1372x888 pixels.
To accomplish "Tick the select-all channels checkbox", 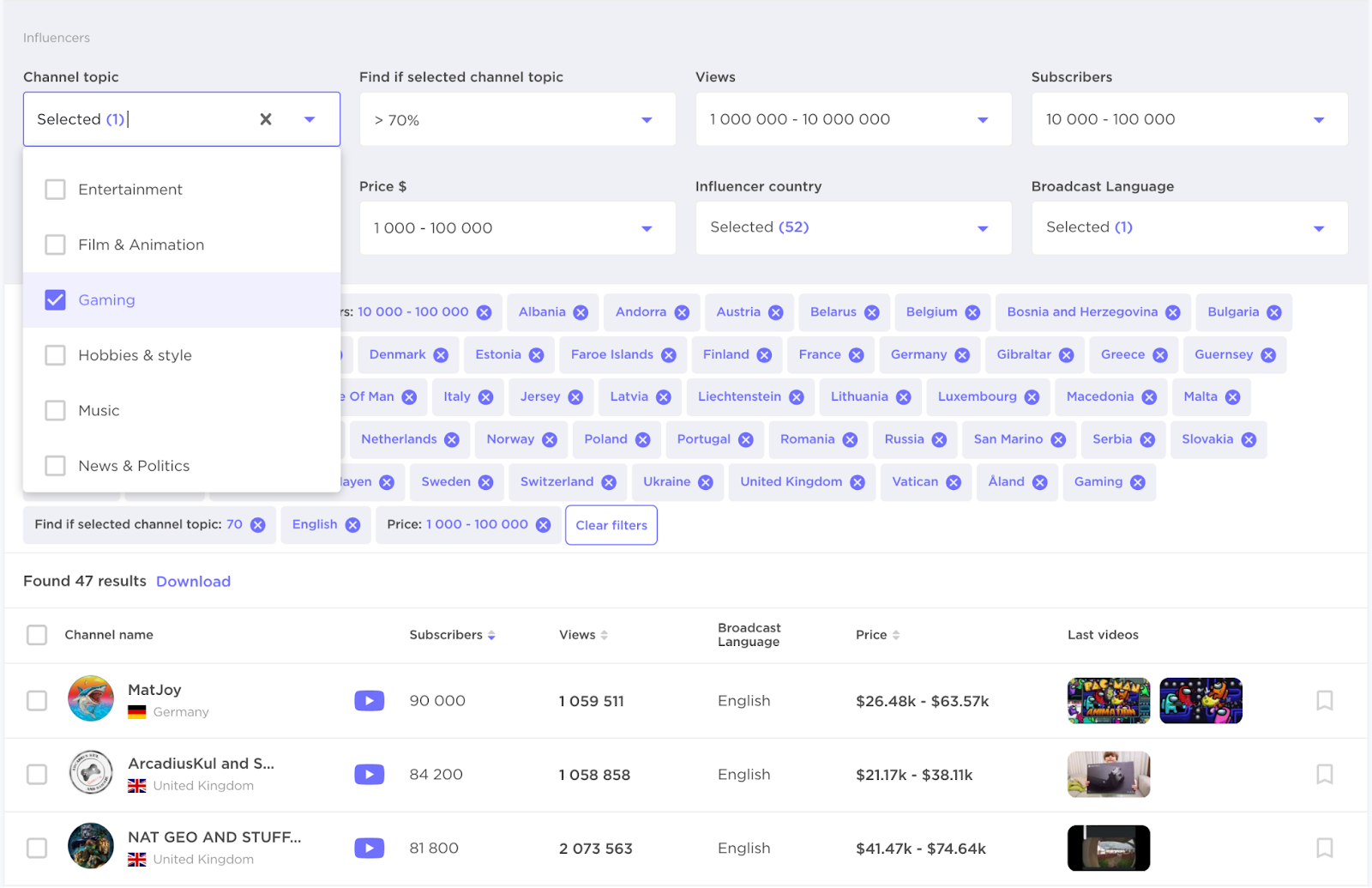I will coord(37,635).
